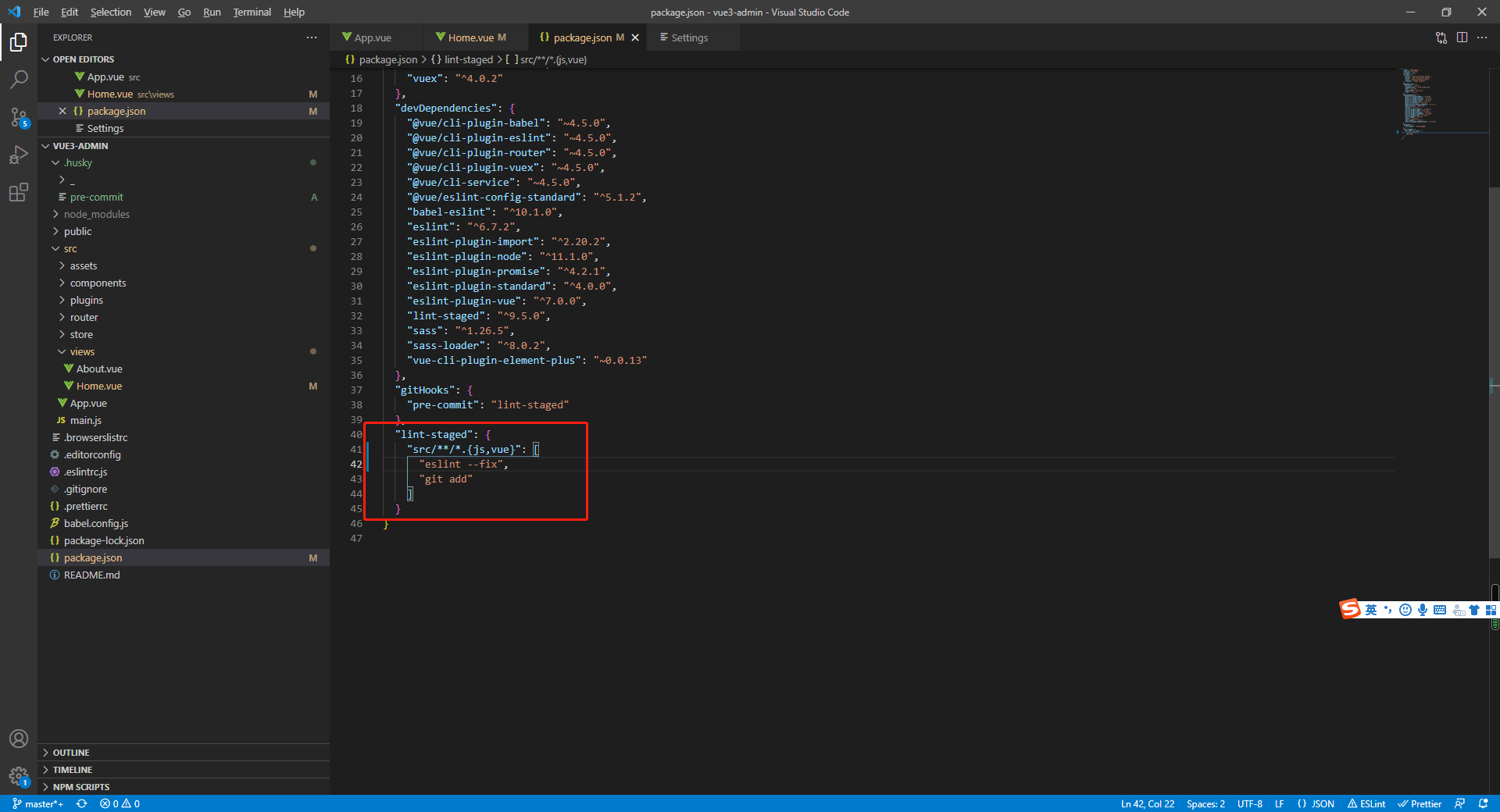
Task: Open the pre-commit file in explorer
Action: [x=183, y=197]
